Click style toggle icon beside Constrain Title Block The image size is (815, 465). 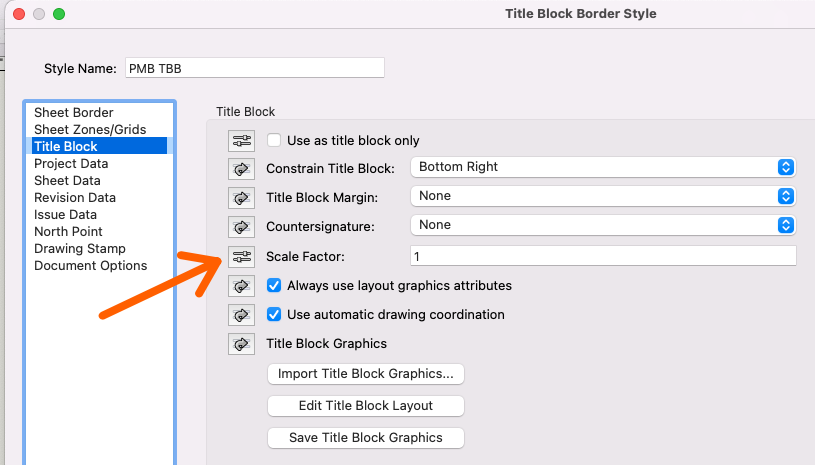(241, 168)
